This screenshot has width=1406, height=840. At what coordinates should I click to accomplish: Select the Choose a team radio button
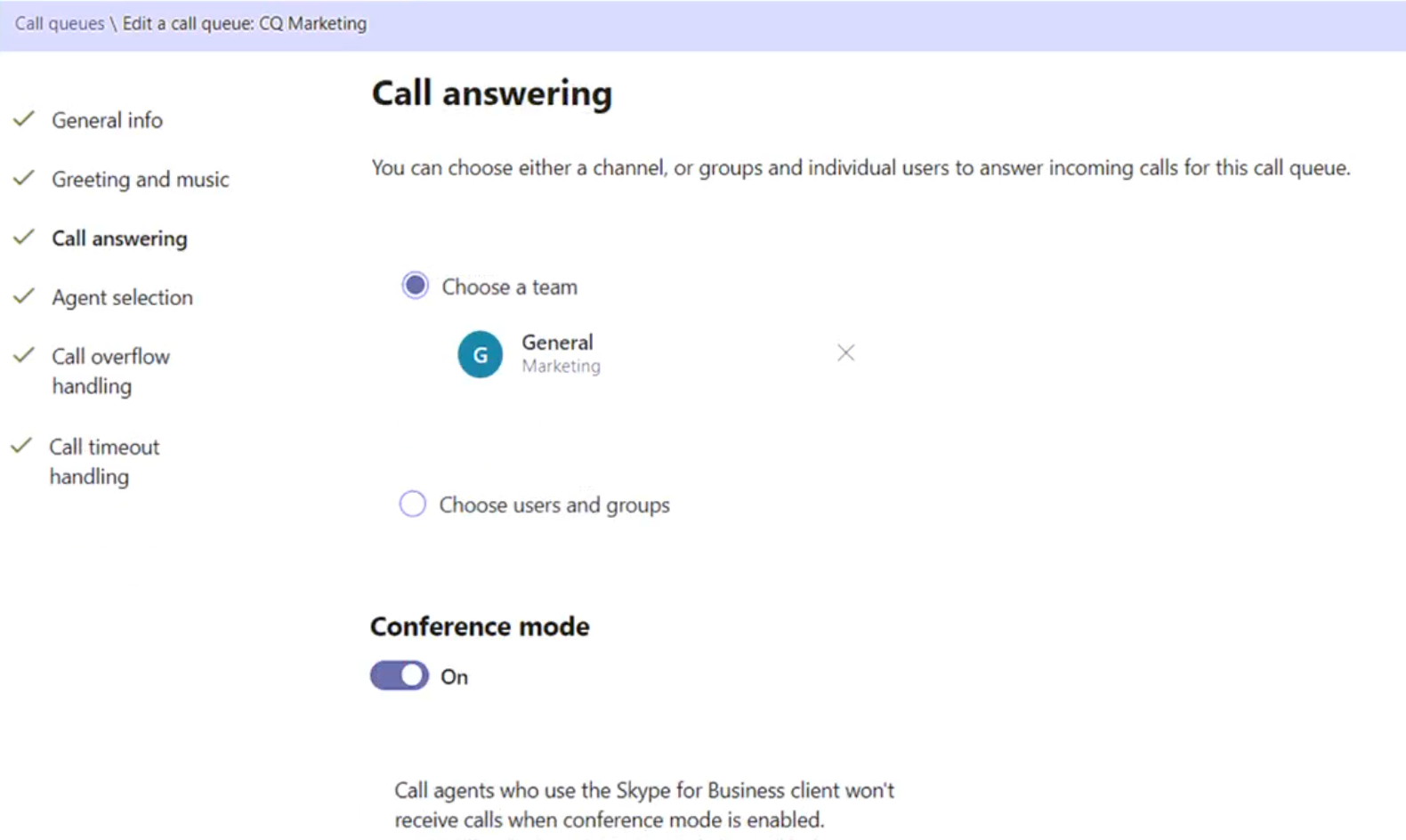pyautogui.click(x=415, y=286)
